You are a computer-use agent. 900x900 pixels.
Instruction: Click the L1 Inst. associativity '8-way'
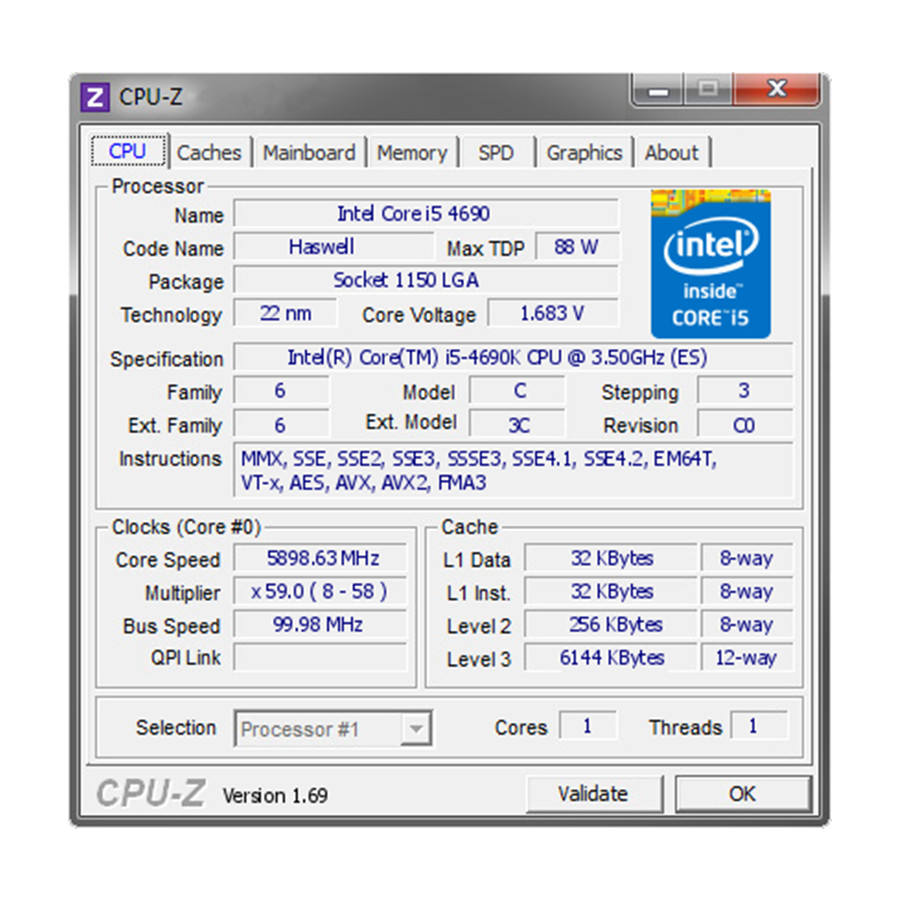pyautogui.click(x=747, y=591)
